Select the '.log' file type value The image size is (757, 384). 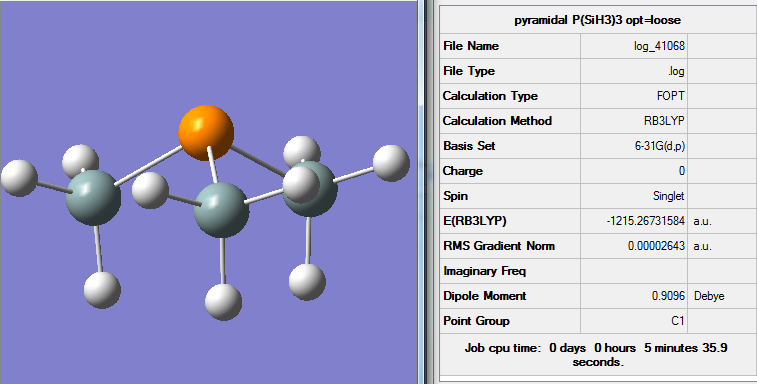point(676,71)
